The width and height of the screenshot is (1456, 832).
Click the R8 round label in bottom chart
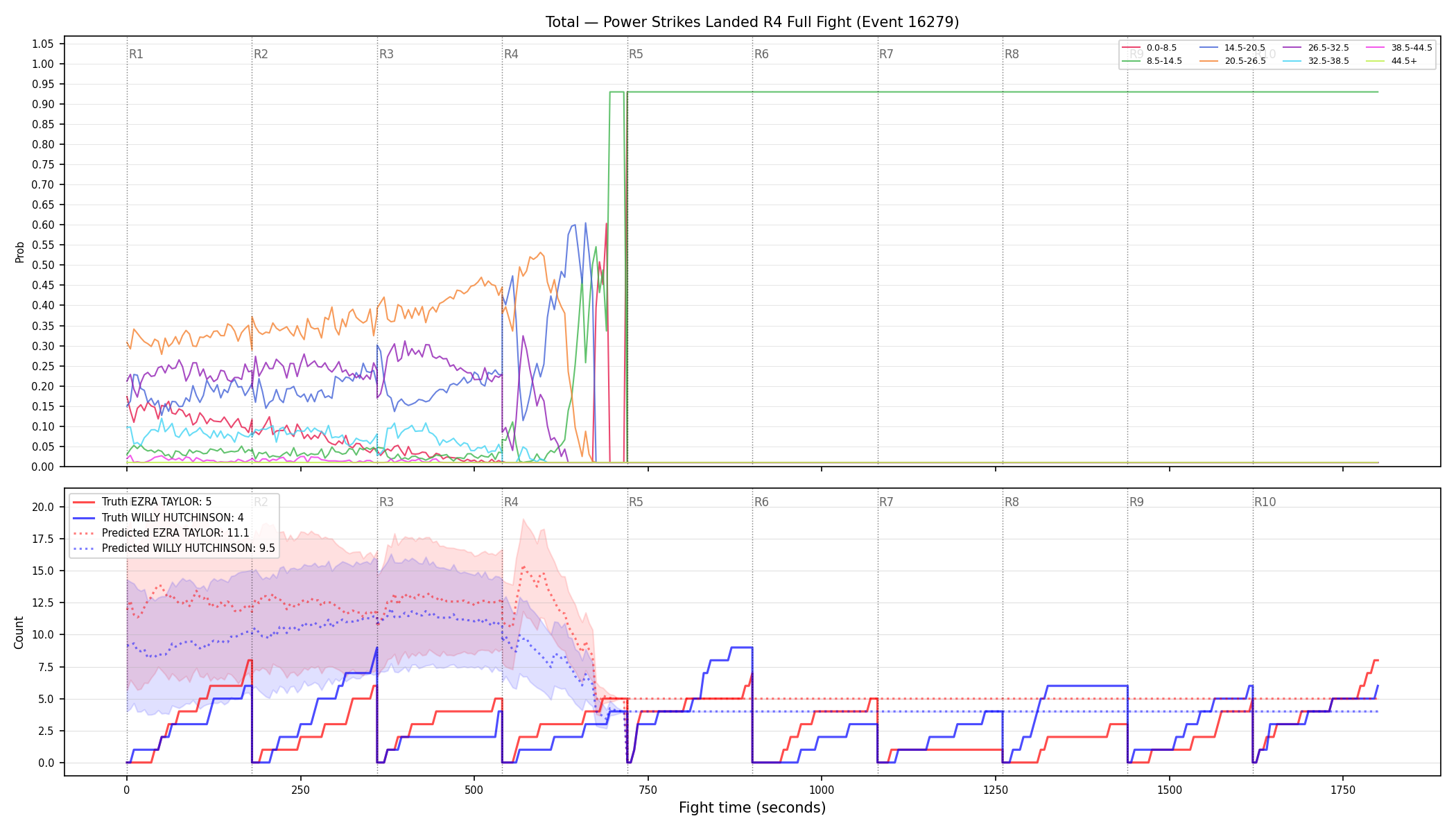[1012, 502]
